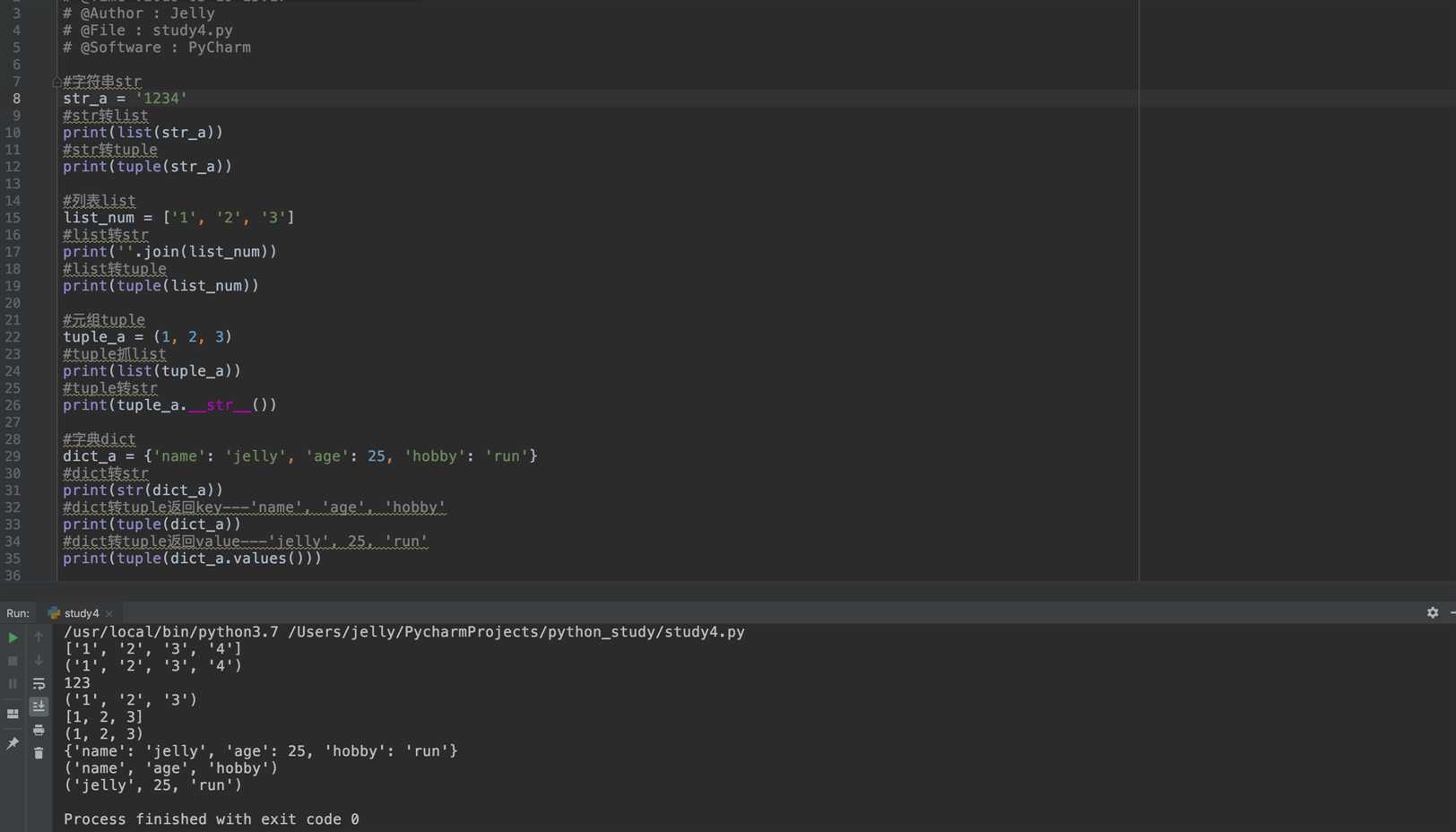Click print(list(str_a)) on line 10
Image resolution: width=1456 pixels, height=832 pixels.
[x=143, y=133]
